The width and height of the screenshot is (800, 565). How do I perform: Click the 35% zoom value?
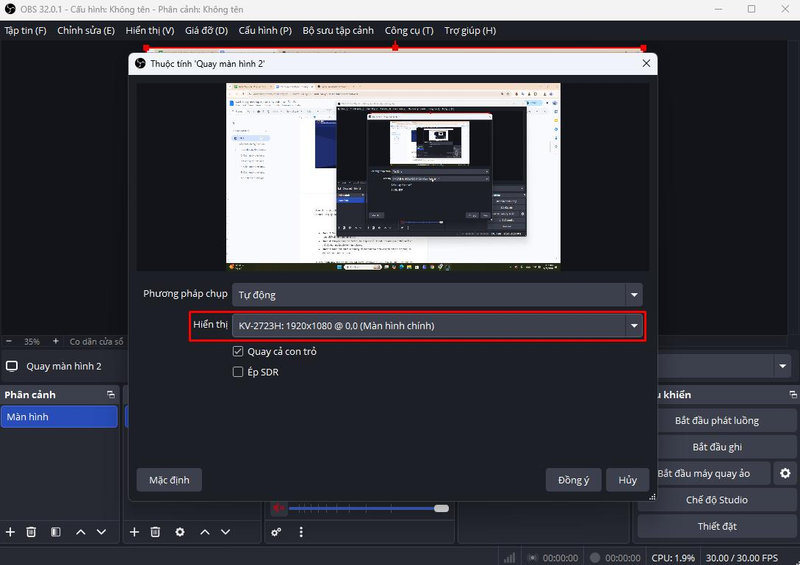32,341
